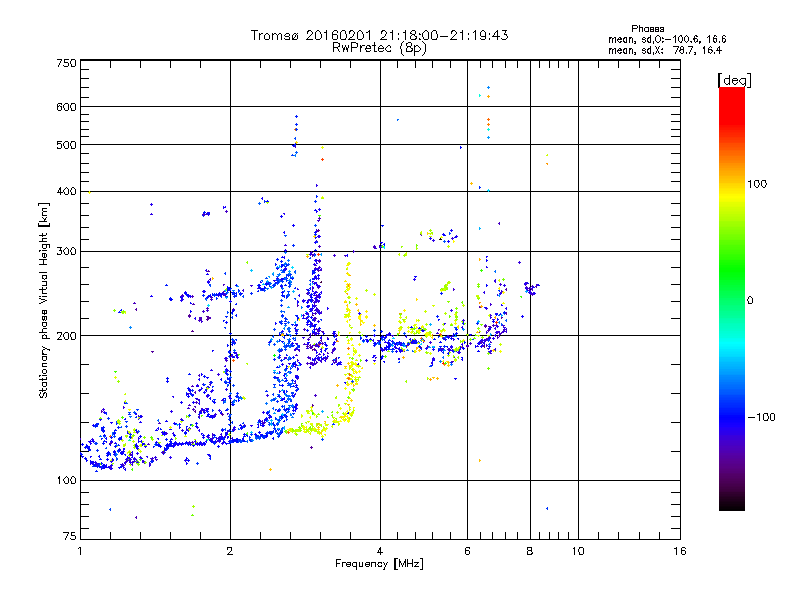
Task: Click the y-axis tick label '750'
Action: pyautogui.click(x=66, y=63)
